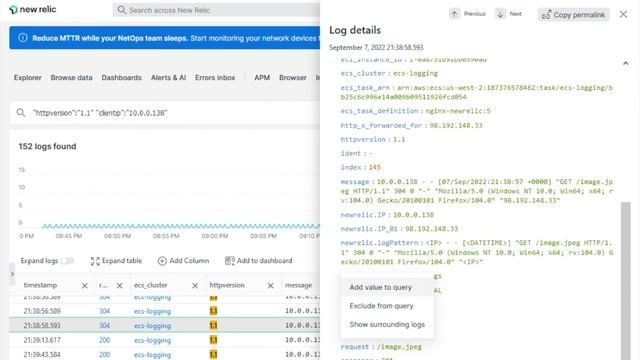Click the Log details scrollbar thumb

[625, 281]
